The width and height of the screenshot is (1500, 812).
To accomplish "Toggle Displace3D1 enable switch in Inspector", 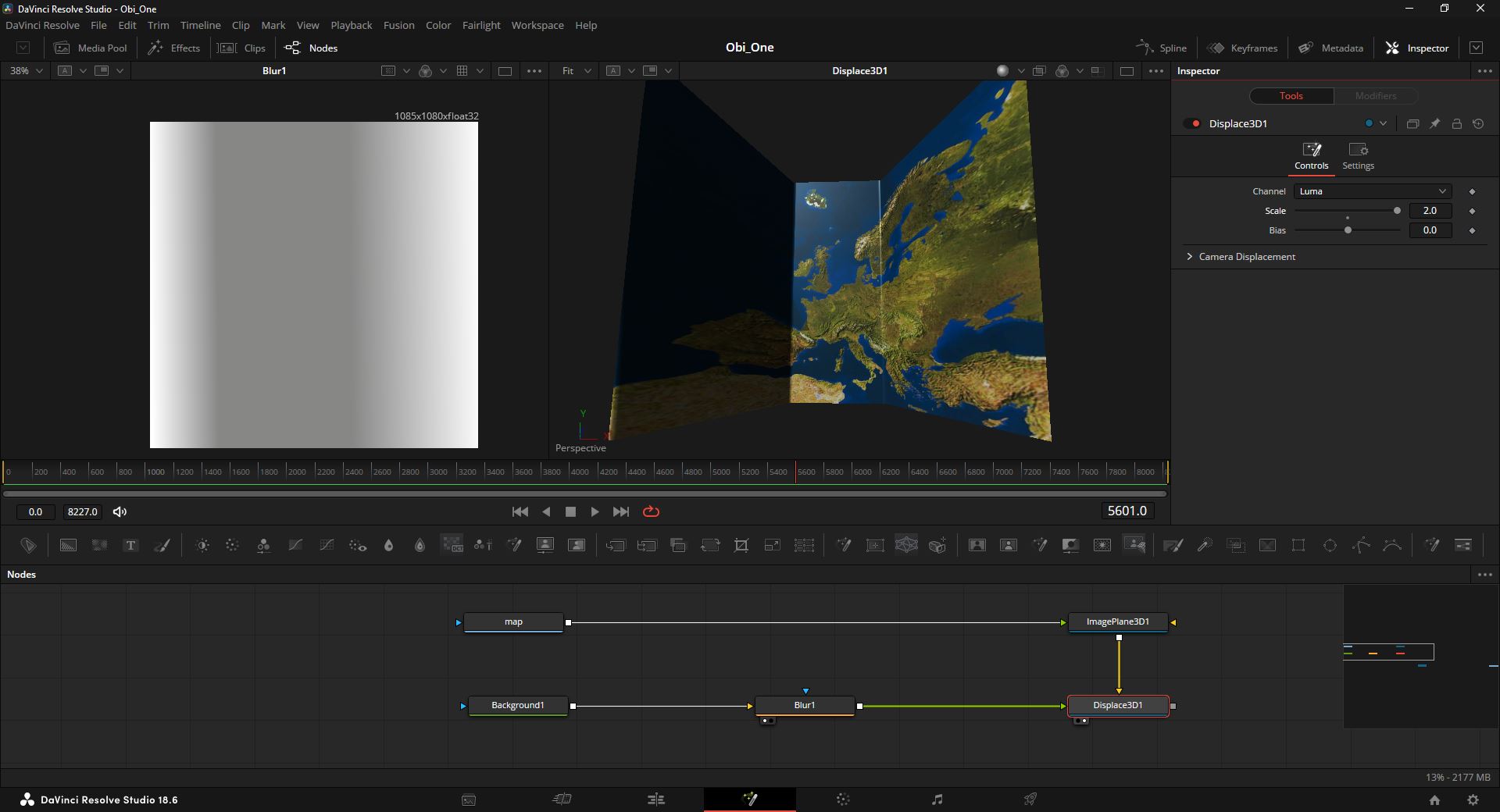I will [x=1192, y=123].
